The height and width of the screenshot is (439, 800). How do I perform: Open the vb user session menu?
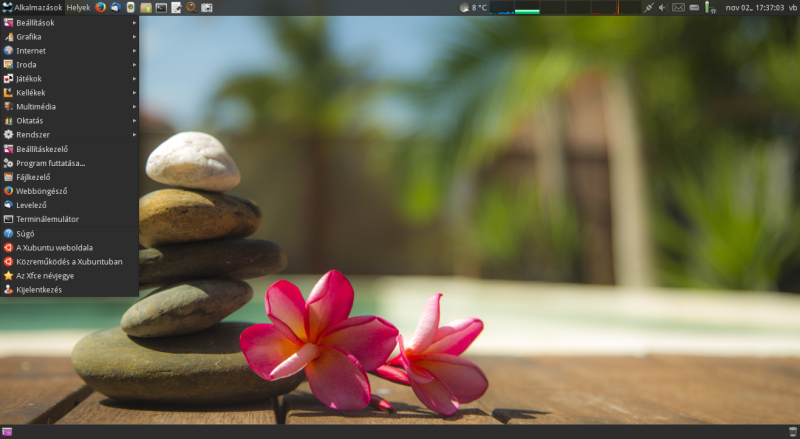(x=792, y=8)
